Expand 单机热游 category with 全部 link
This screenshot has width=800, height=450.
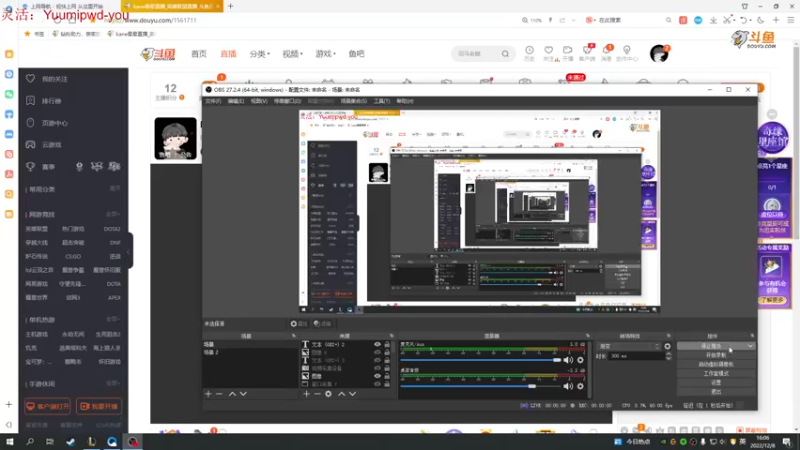112,319
